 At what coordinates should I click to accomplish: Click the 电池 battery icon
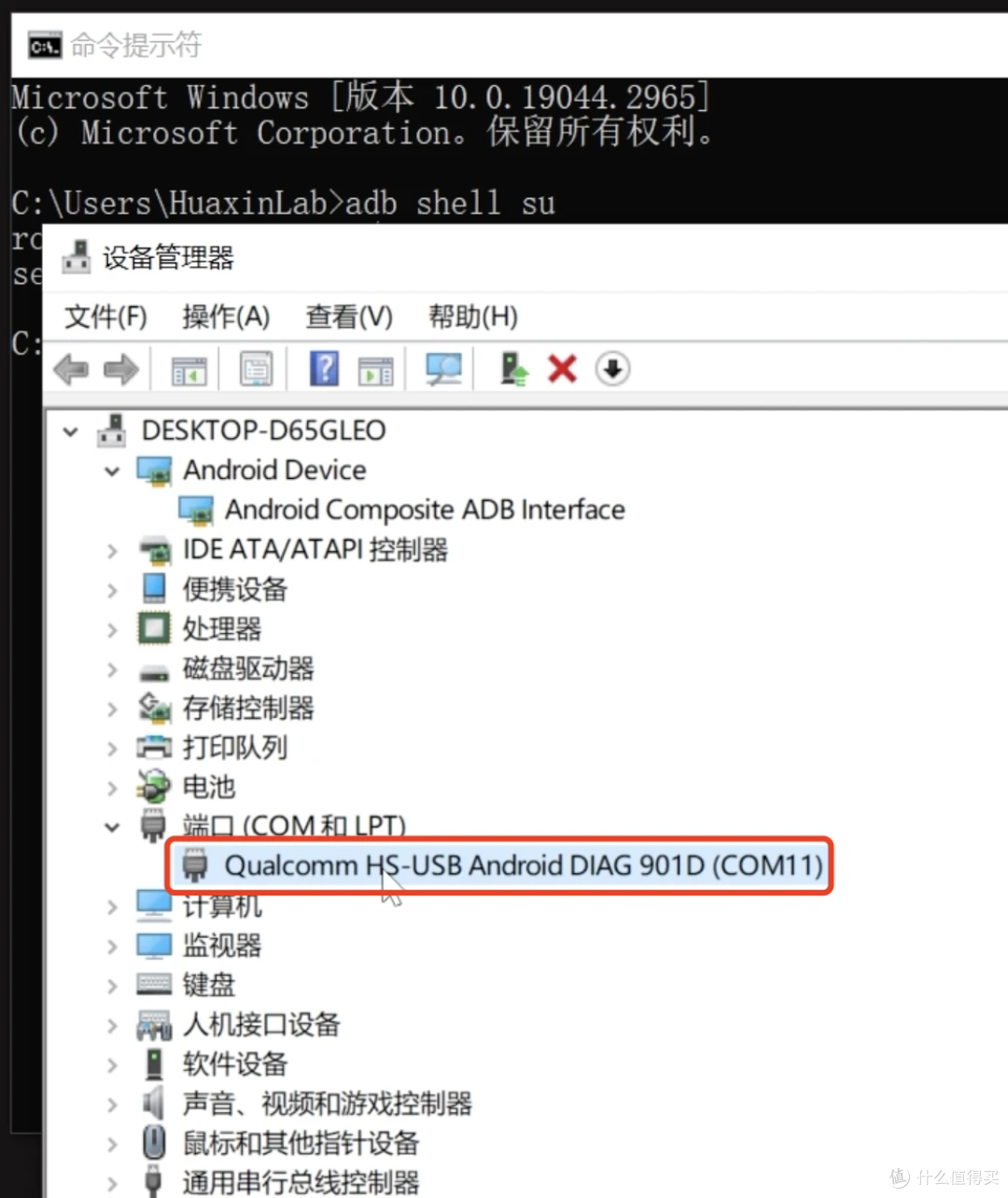coord(153,787)
